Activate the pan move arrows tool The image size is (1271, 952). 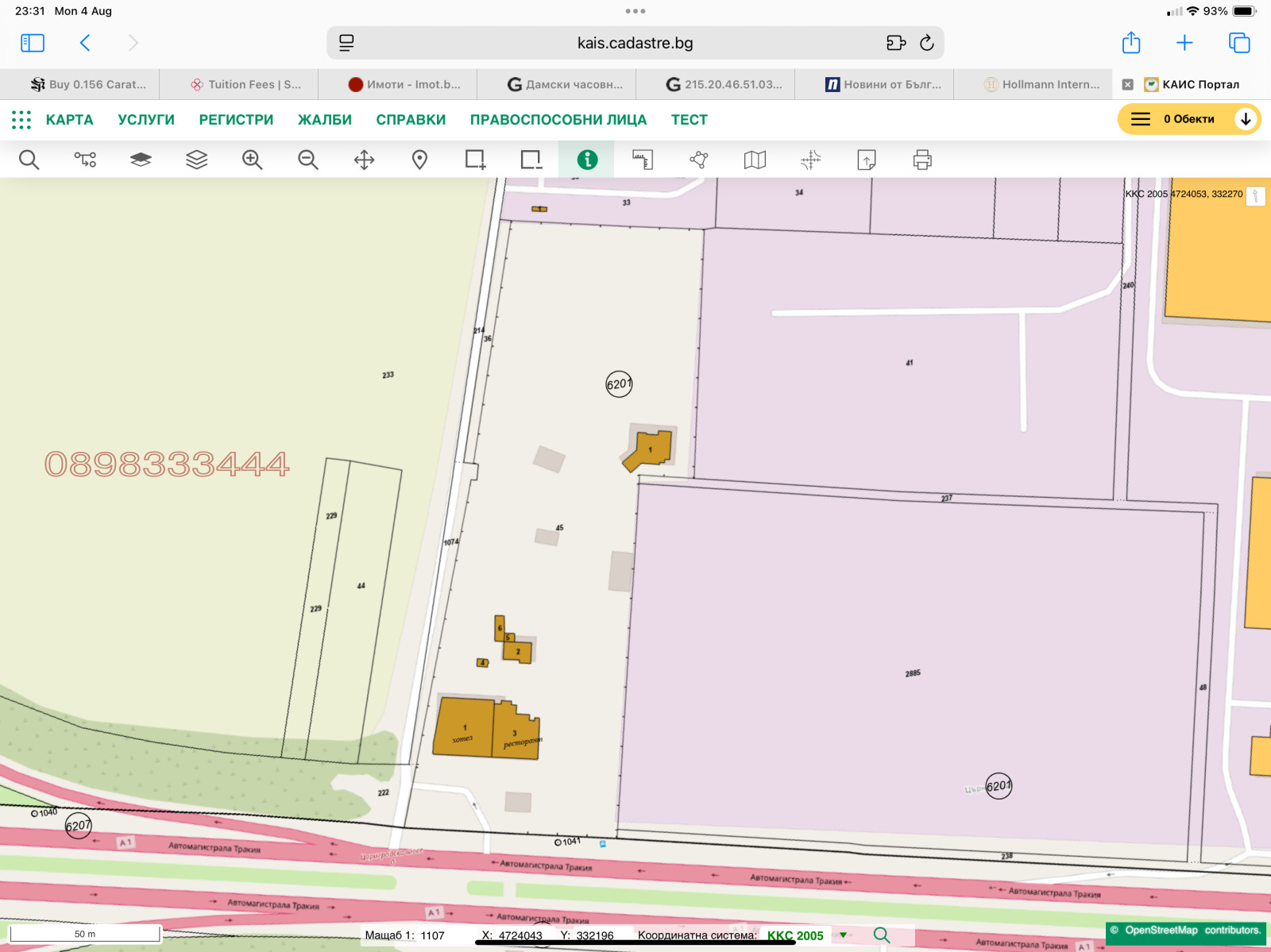(364, 160)
